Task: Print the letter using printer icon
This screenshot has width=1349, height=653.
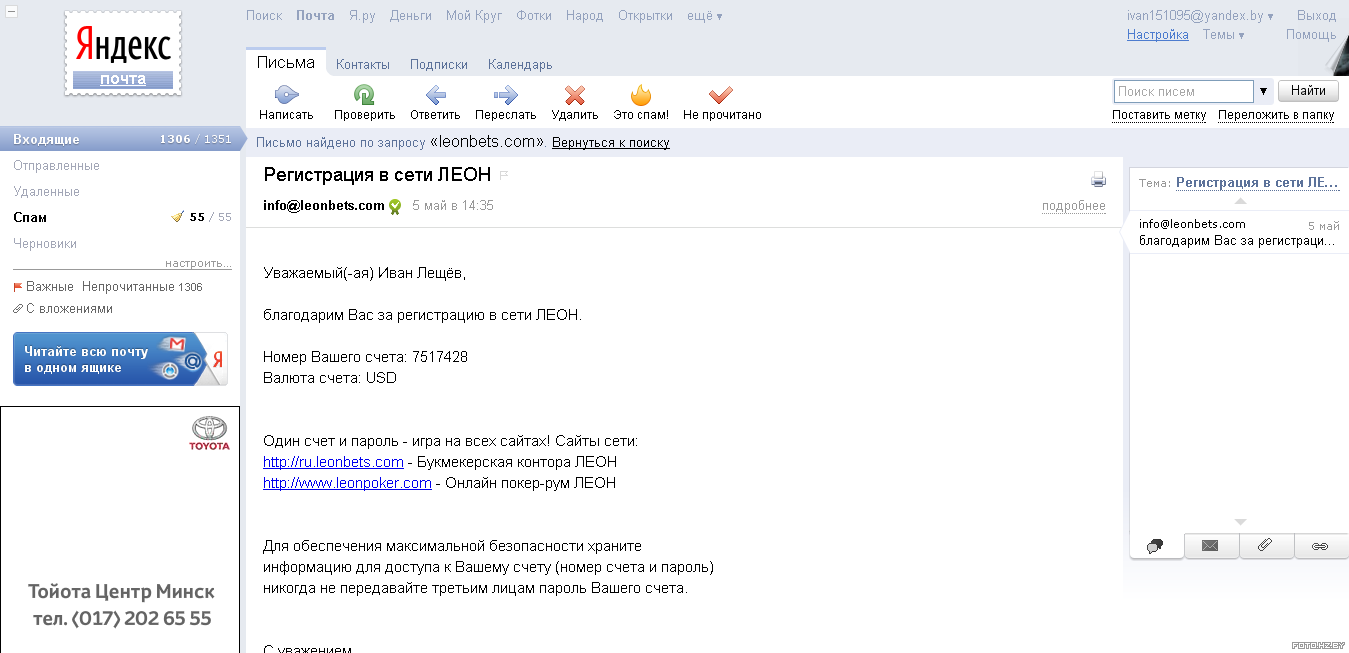Action: 1098,179
